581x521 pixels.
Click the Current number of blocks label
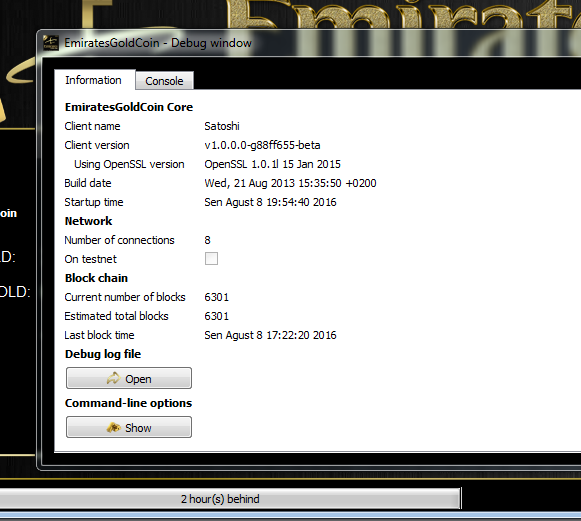pyautogui.click(x=125, y=297)
